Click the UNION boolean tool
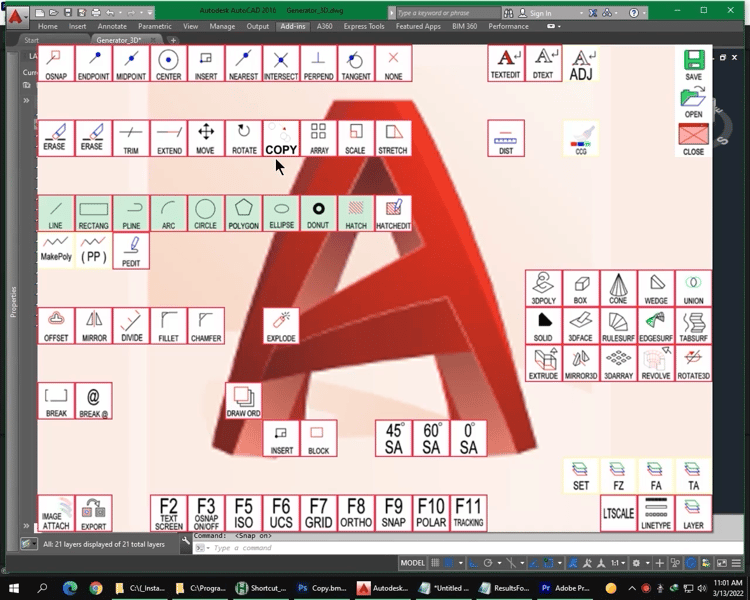The height and width of the screenshot is (600, 750). point(693,288)
